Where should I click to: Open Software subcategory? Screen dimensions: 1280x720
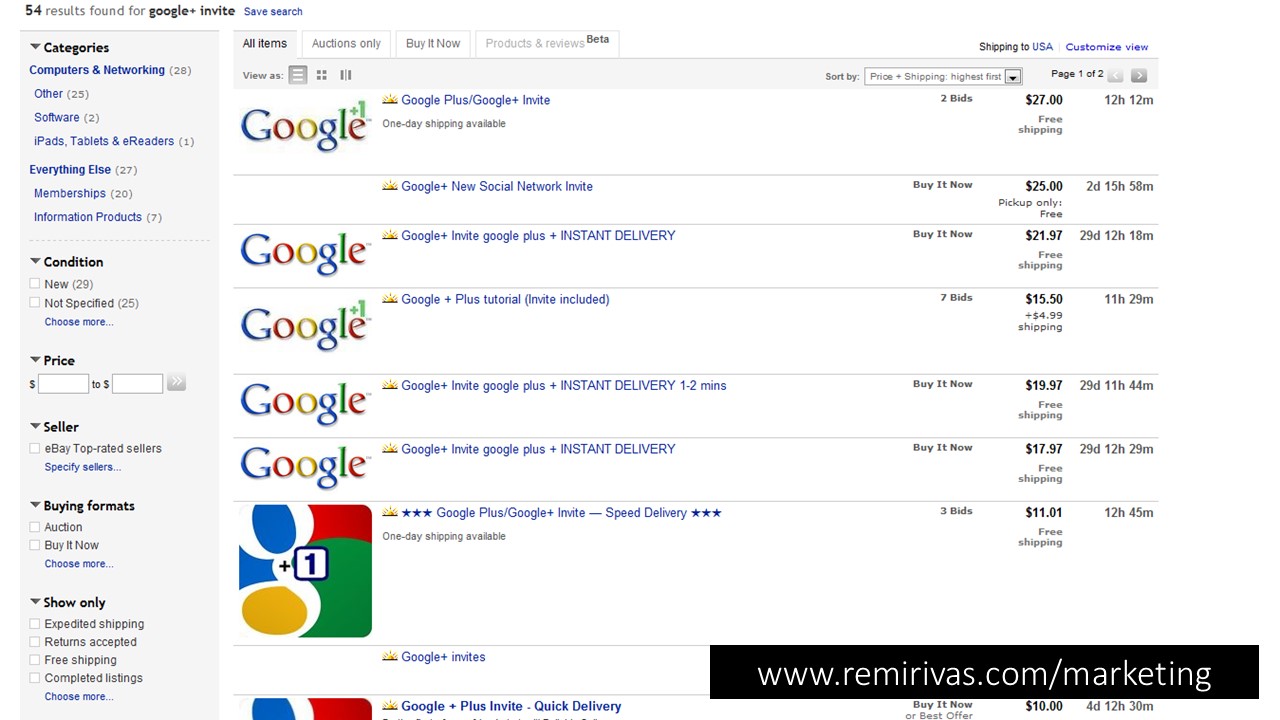pos(57,118)
